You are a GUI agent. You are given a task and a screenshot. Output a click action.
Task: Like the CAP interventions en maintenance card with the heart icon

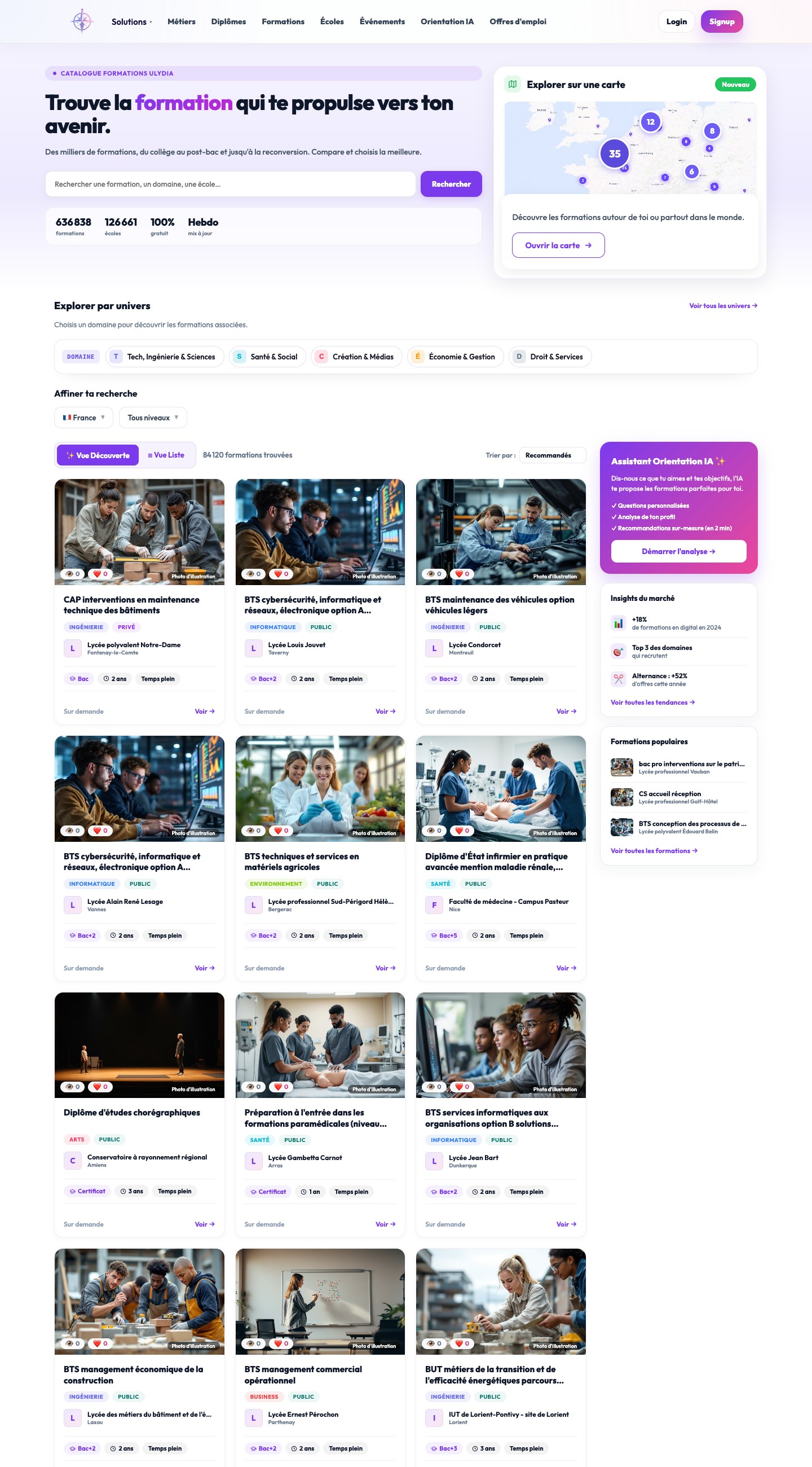coord(101,574)
